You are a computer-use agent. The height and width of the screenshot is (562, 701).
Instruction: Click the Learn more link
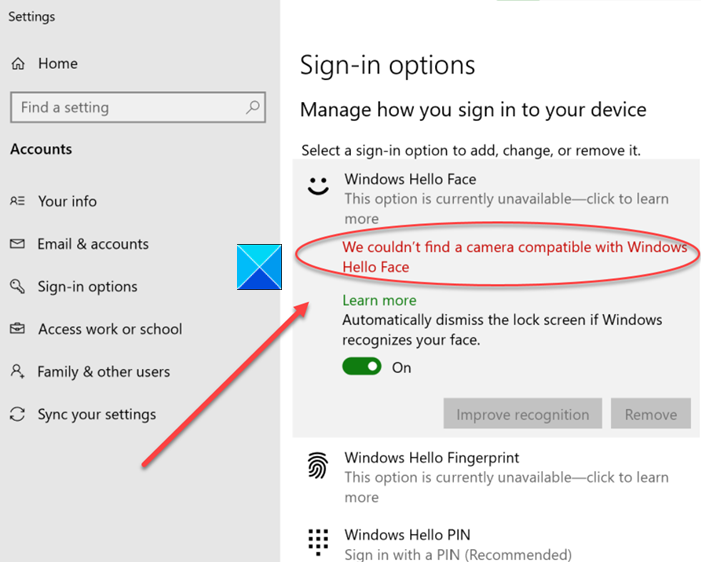(x=379, y=300)
